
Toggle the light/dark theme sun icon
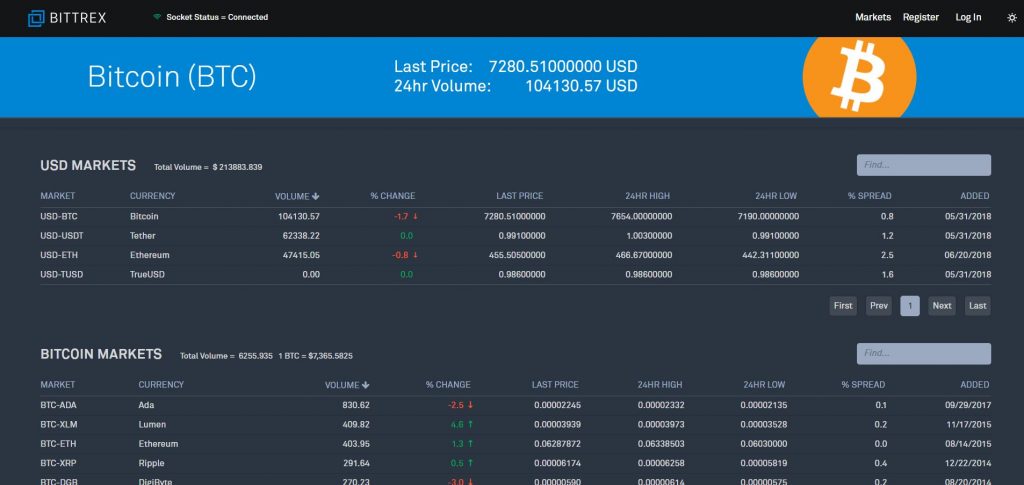1012,18
